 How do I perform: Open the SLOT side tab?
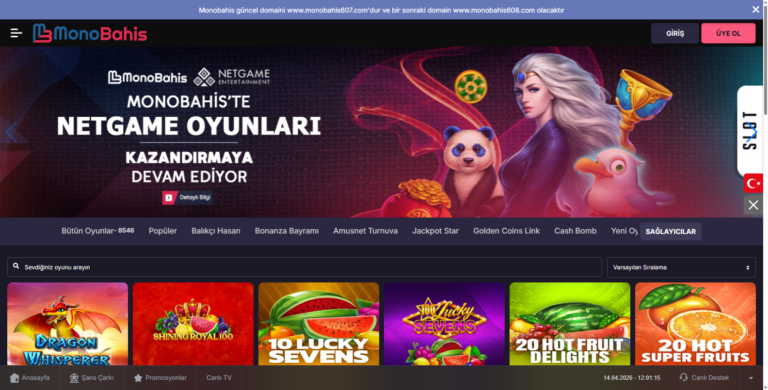(749, 131)
